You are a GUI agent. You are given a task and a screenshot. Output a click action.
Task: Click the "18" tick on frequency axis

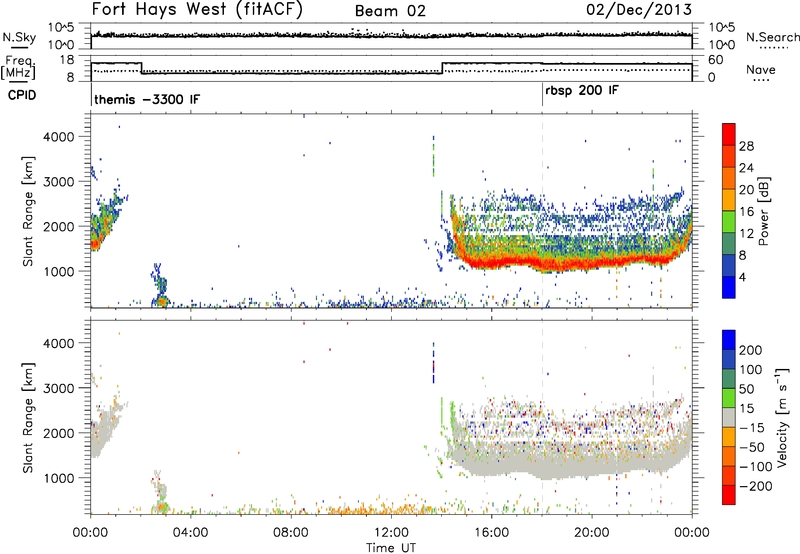click(67, 60)
